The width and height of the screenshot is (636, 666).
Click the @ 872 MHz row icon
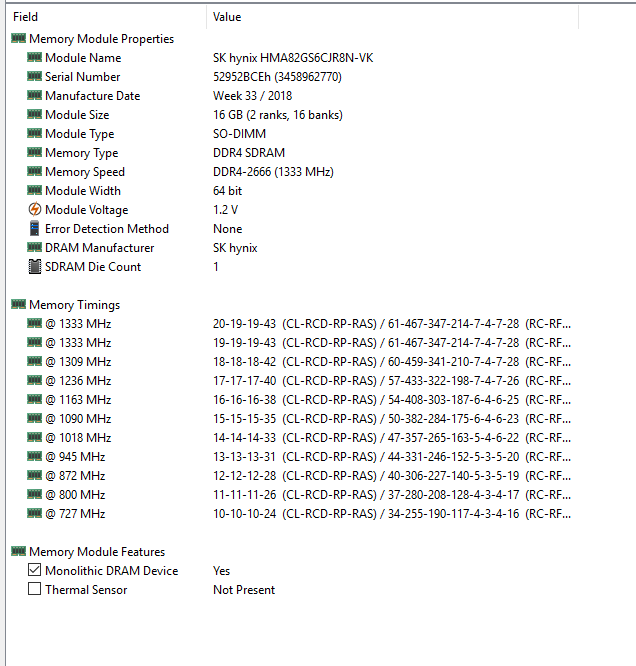pyautogui.click(x=34, y=475)
